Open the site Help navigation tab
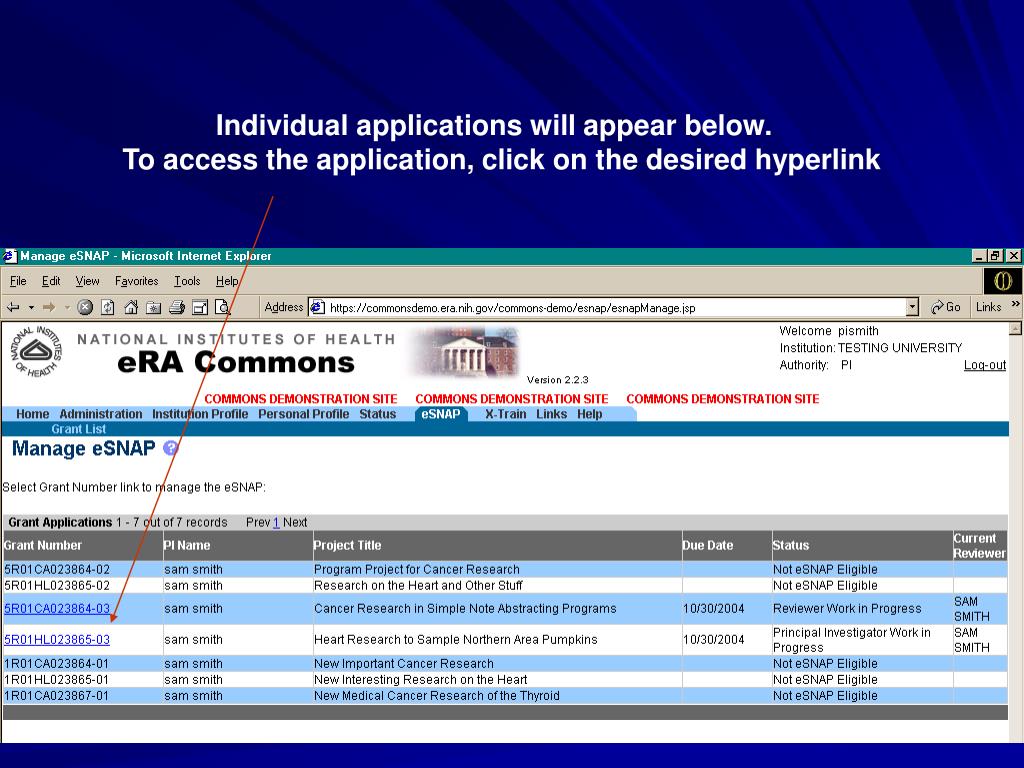Viewport: 1024px width, 768px height. point(589,414)
